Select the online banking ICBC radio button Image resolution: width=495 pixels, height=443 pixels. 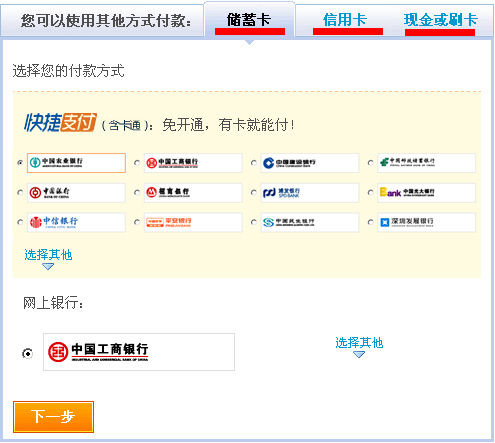pos(28,353)
